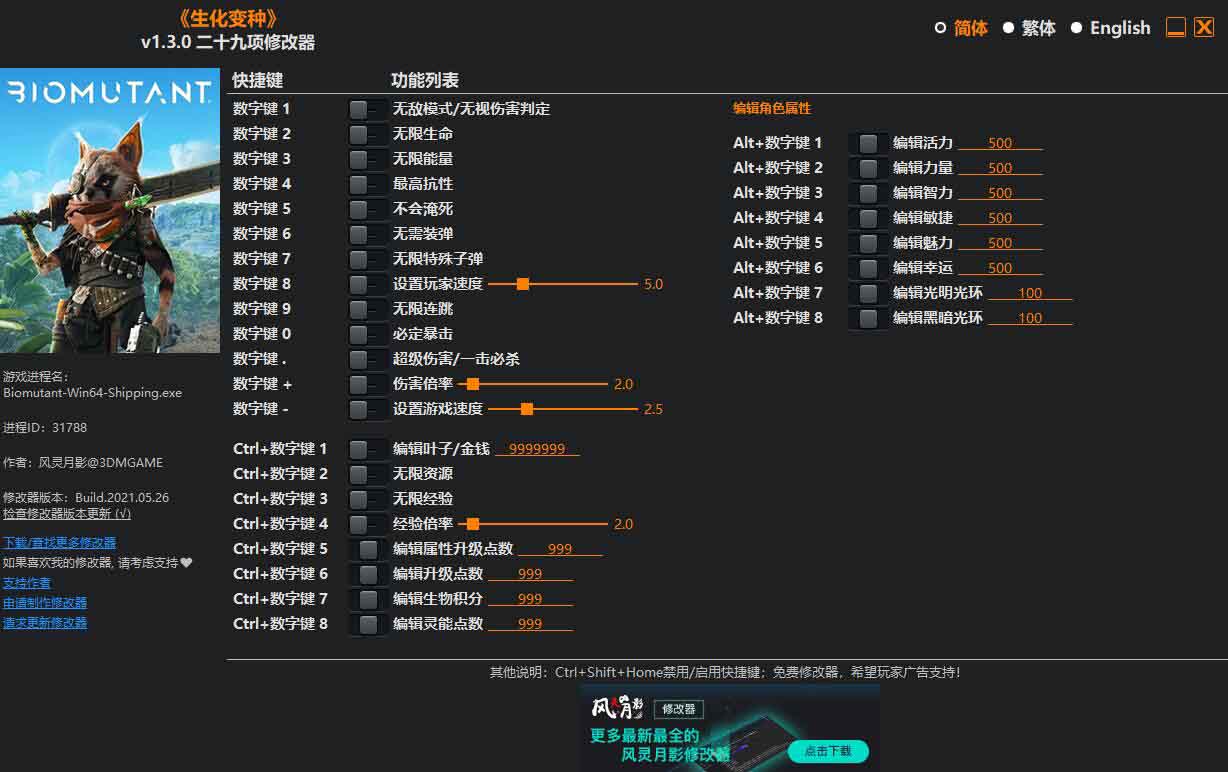
Task: Click 编辑活力 apply button
Action: coord(868,143)
